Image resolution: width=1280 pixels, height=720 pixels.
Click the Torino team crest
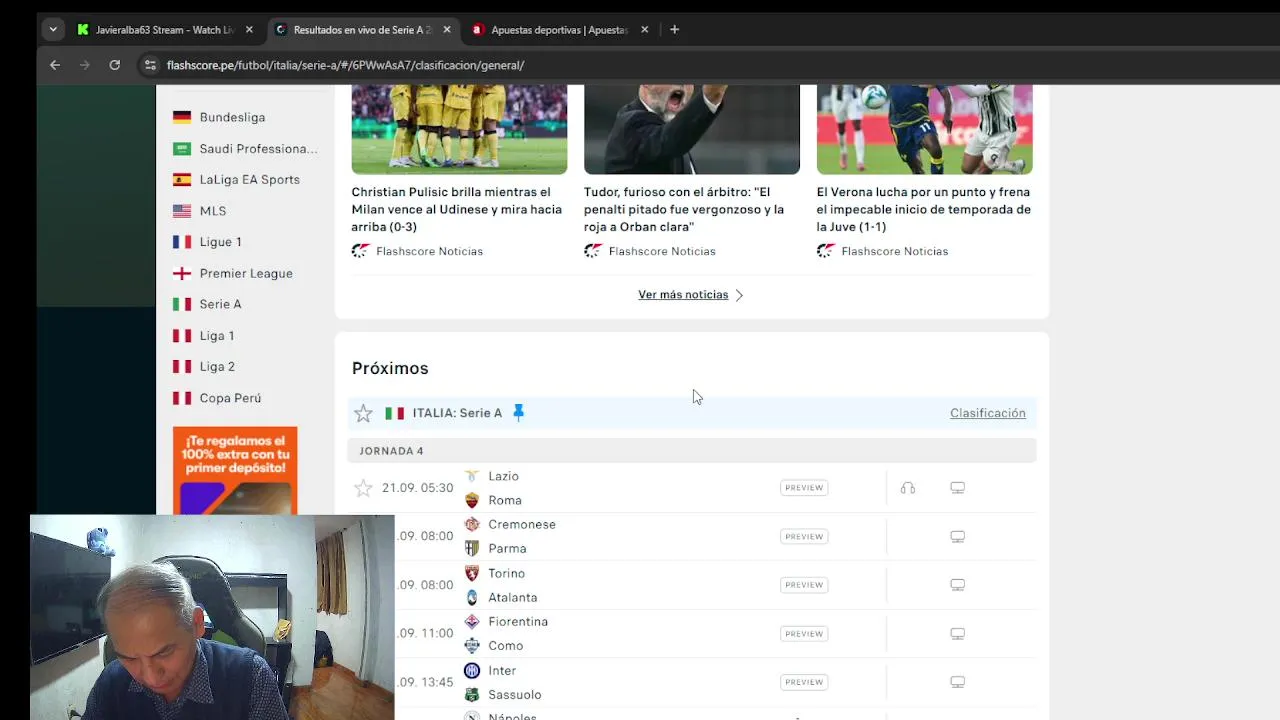(x=472, y=573)
